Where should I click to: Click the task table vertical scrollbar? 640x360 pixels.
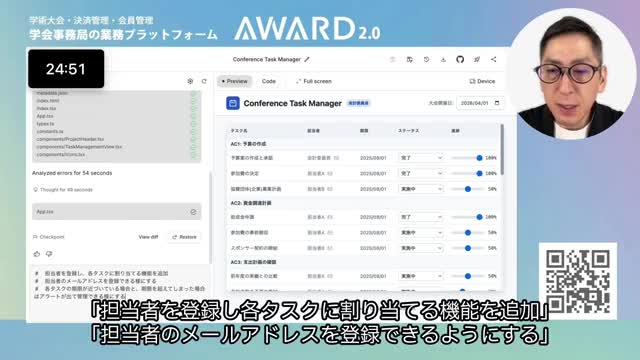coord(502,149)
